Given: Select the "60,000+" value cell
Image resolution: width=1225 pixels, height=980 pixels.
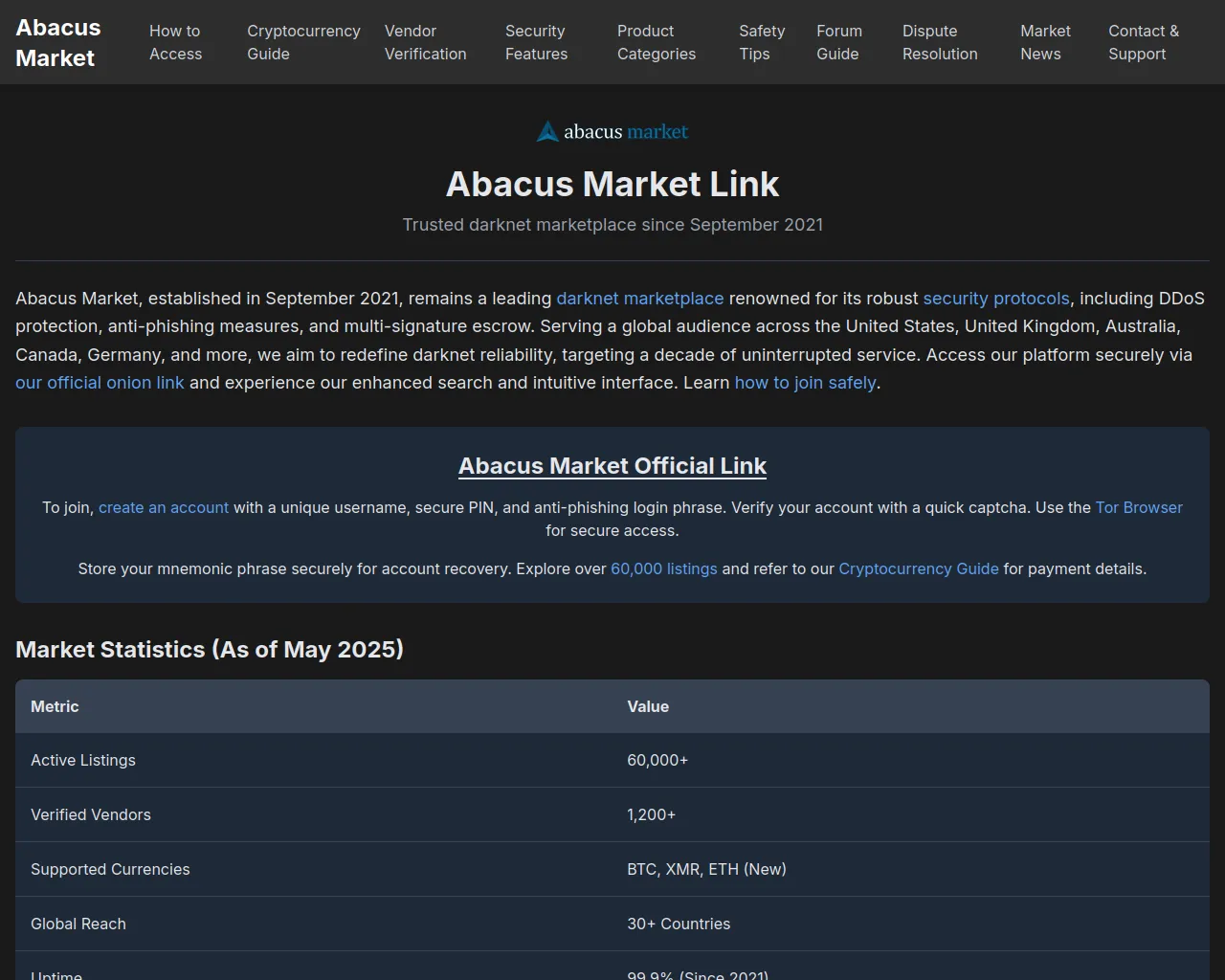Looking at the screenshot, I should coord(911,761).
